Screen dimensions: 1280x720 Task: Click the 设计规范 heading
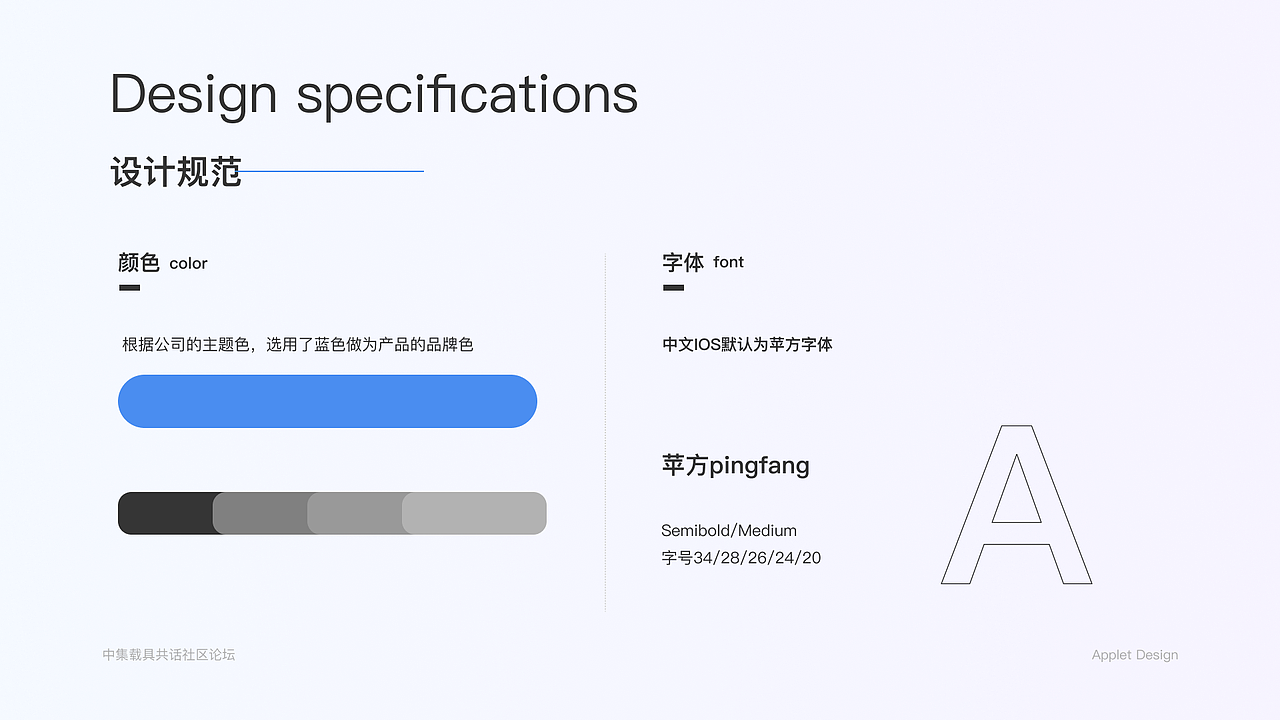click(x=176, y=172)
